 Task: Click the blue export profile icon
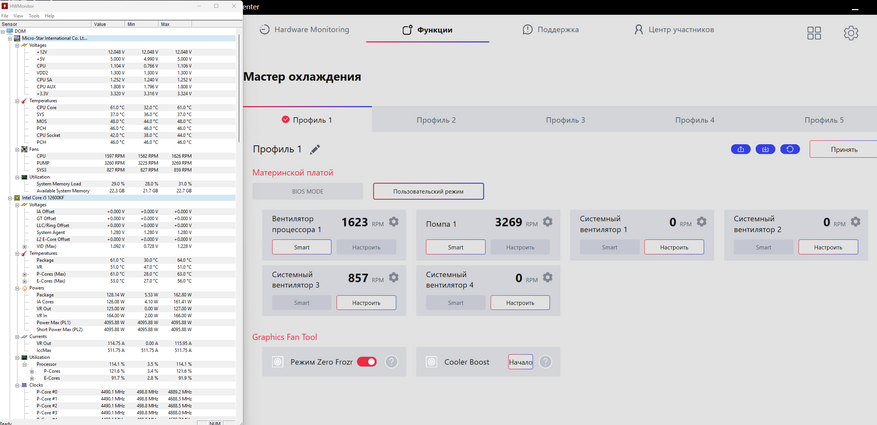pyautogui.click(x=741, y=149)
